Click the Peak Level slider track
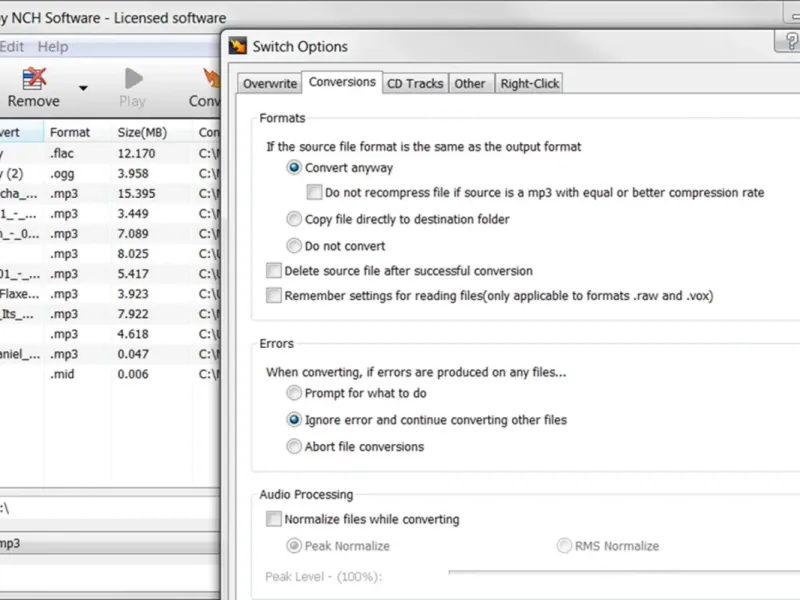This screenshot has height=600, width=800. coord(624,573)
